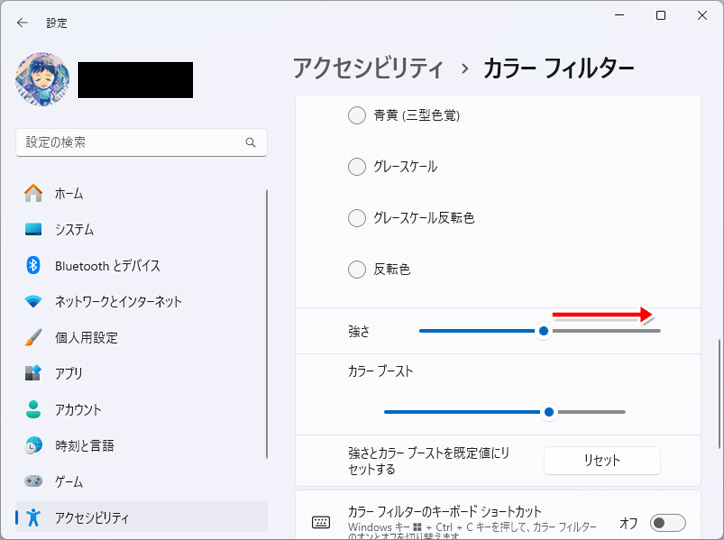
Task: Click the back arrow icon
Action: 22,23
